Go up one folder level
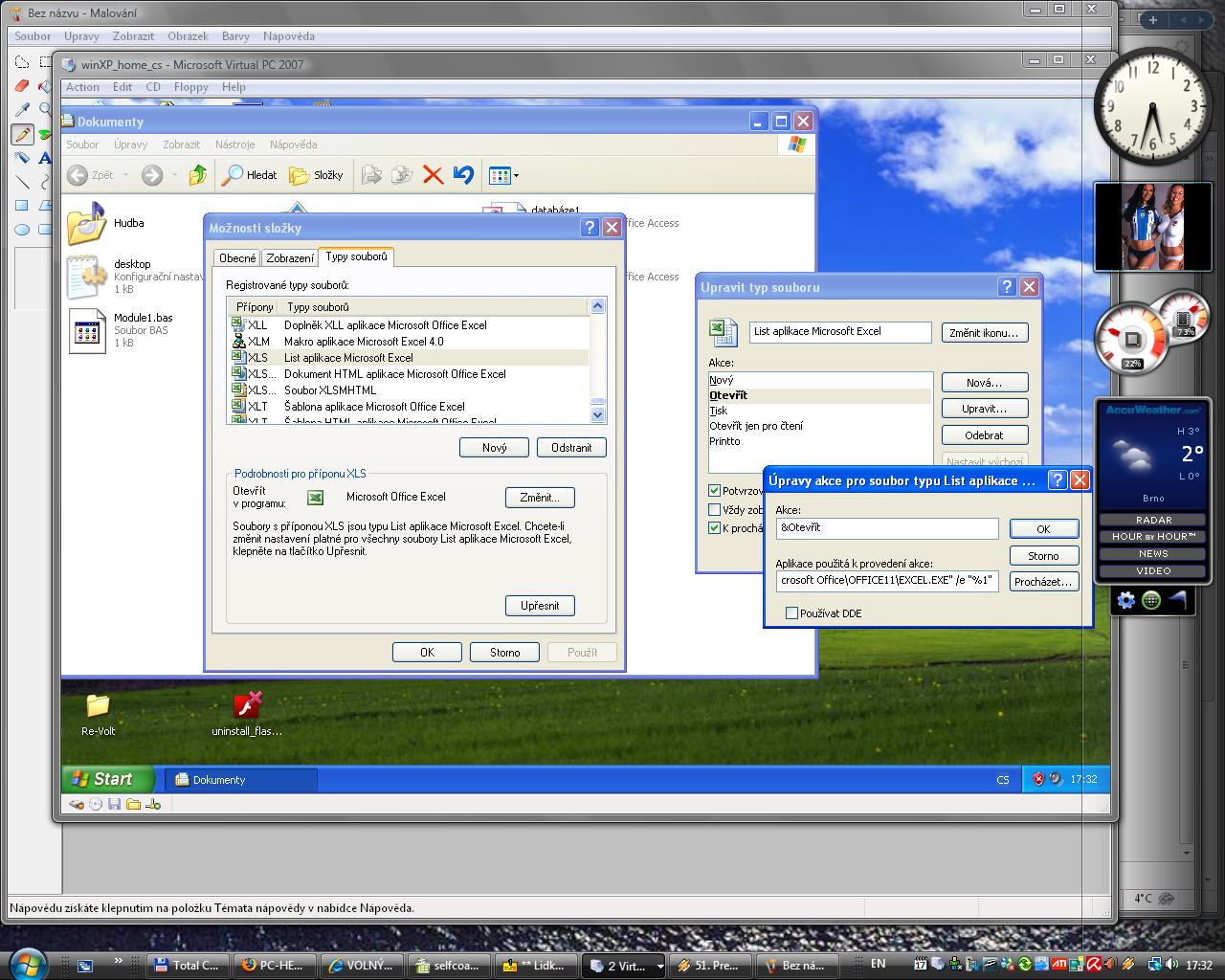 coord(198,175)
